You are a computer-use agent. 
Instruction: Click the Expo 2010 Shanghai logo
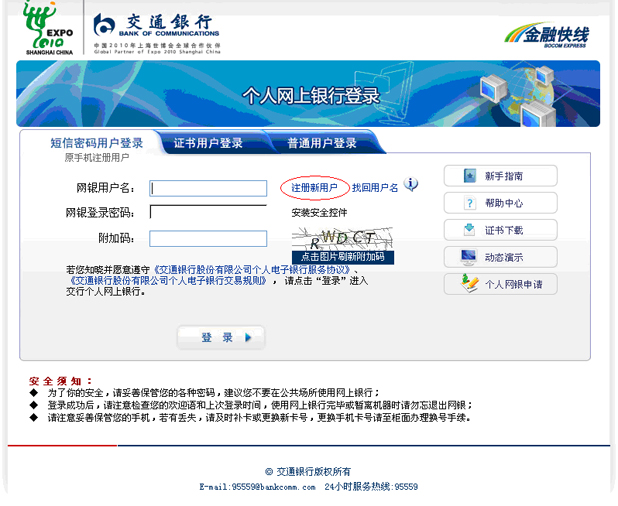(x=49, y=28)
